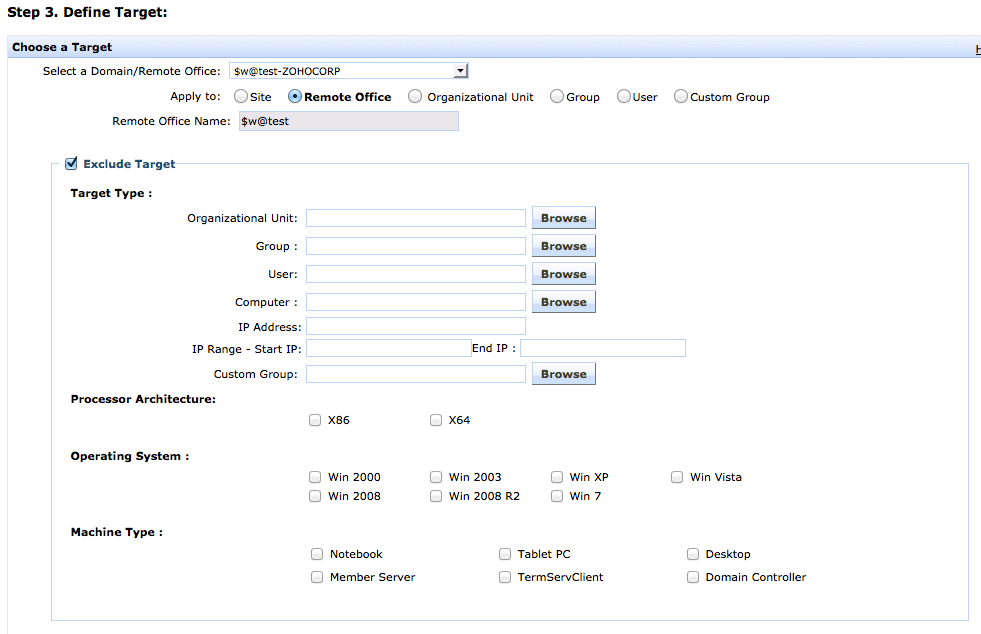Image resolution: width=981 pixels, height=634 pixels.
Task: Open the Select a Domain/Remote Office dropdown
Action: pos(348,71)
